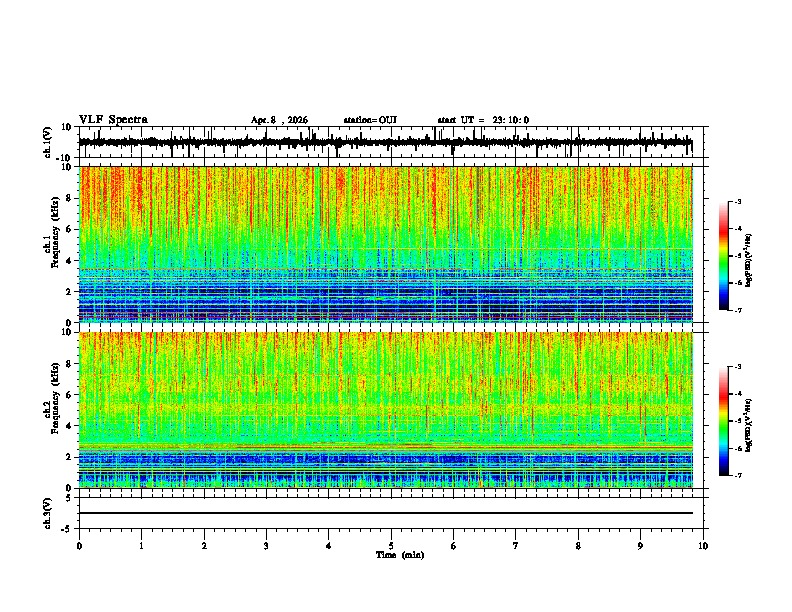Click time axis tick label "4"
792x612 pixels.
click(329, 546)
